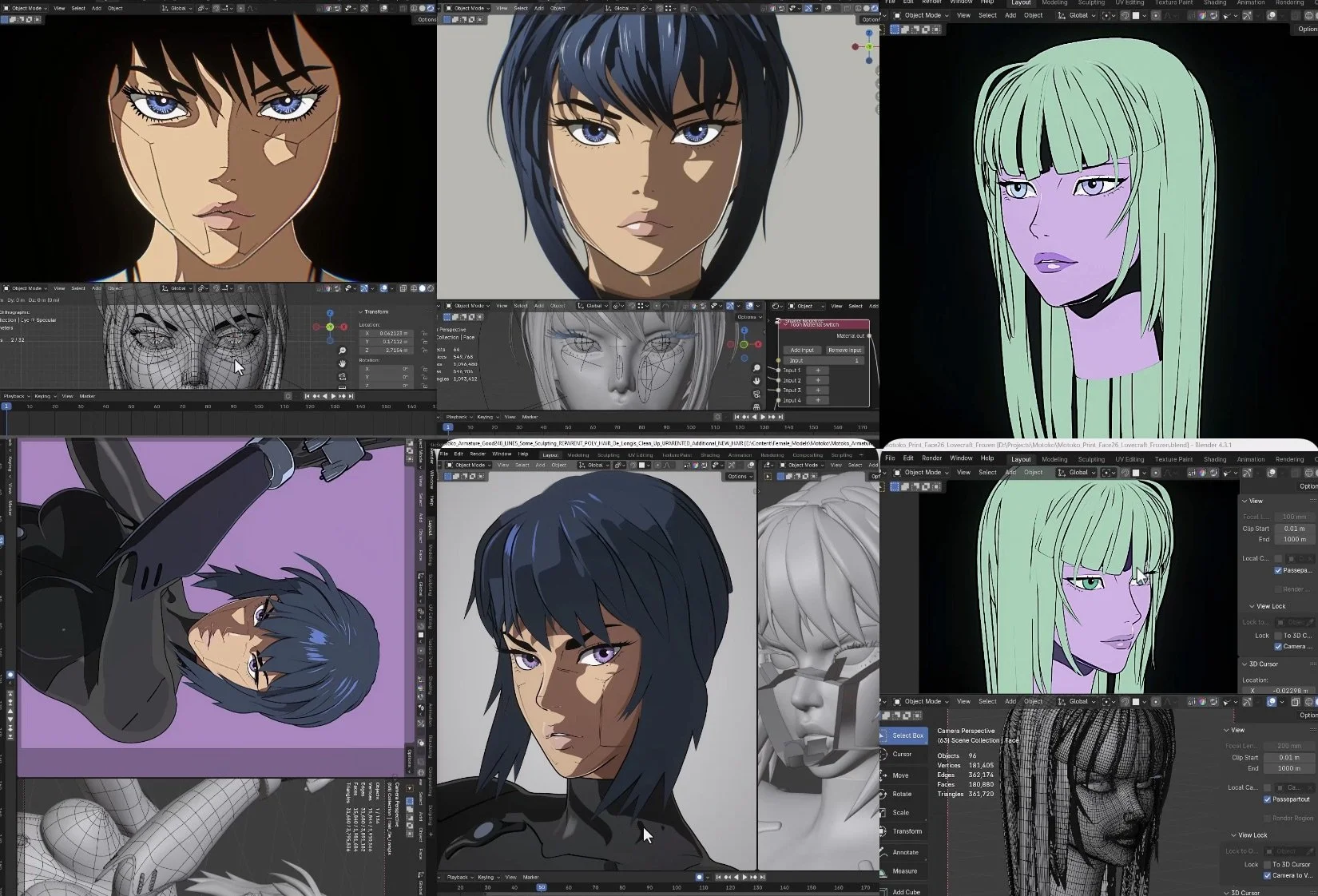This screenshot has height=896, width=1318.
Task: Click blue Z axis on gray sculpt viewport gizmo
Action: point(744,330)
